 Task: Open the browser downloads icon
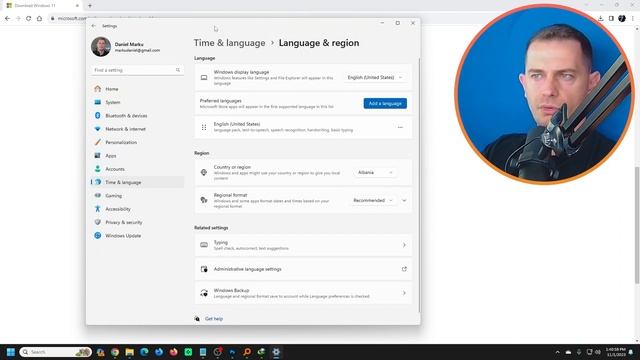click(x=601, y=18)
